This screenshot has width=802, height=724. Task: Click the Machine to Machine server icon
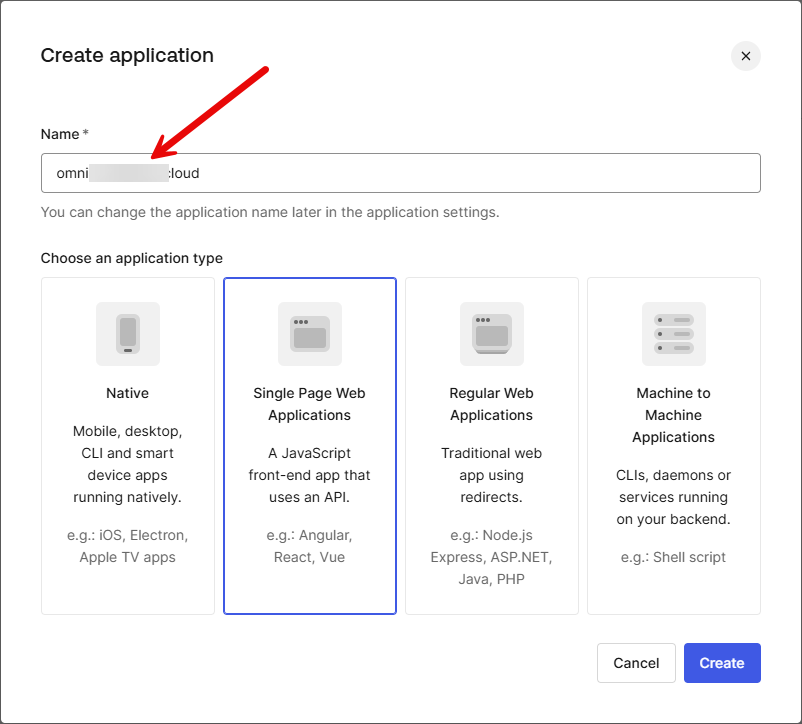pyautogui.click(x=674, y=333)
